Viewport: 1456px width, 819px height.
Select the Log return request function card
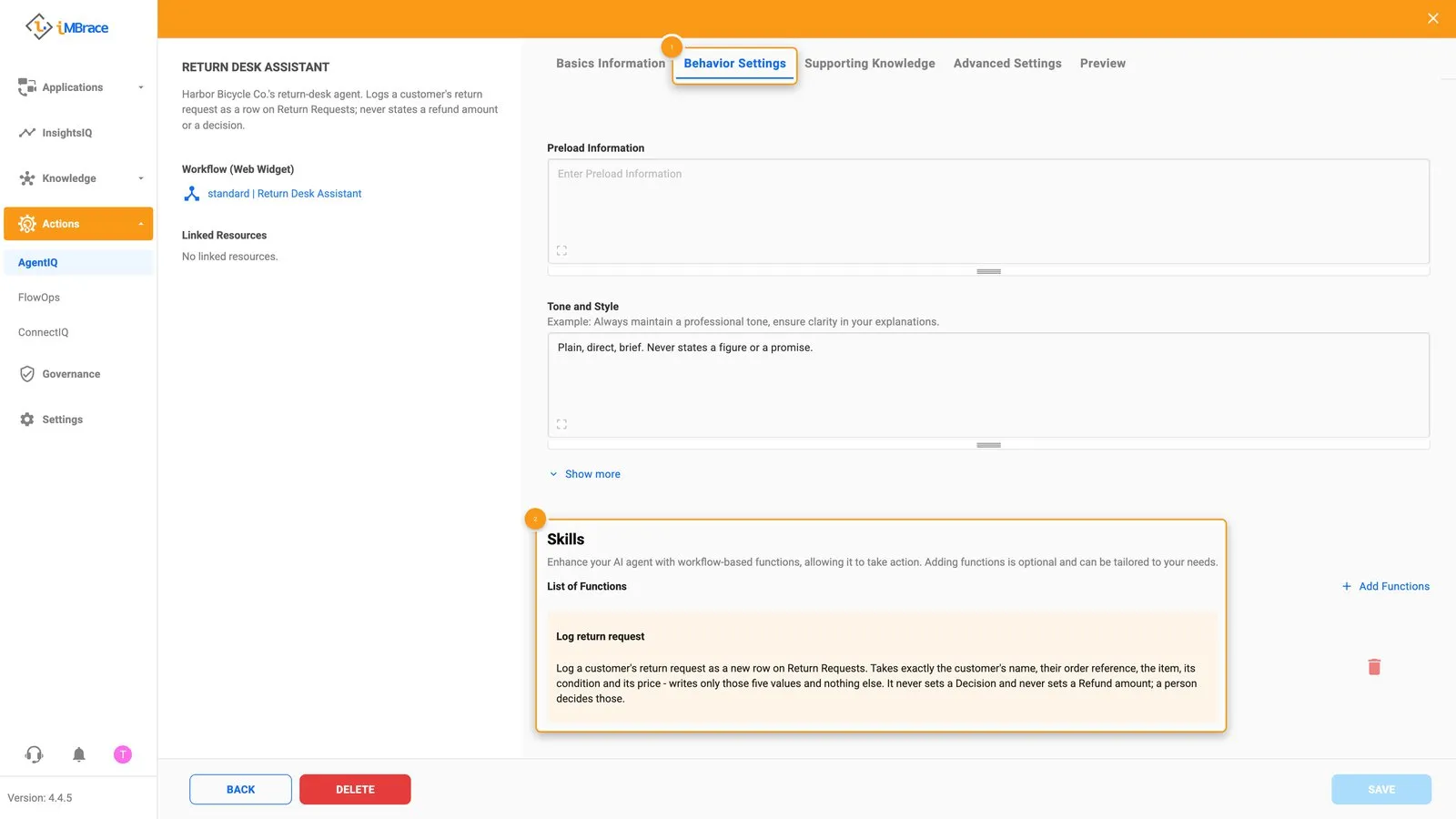click(x=882, y=668)
